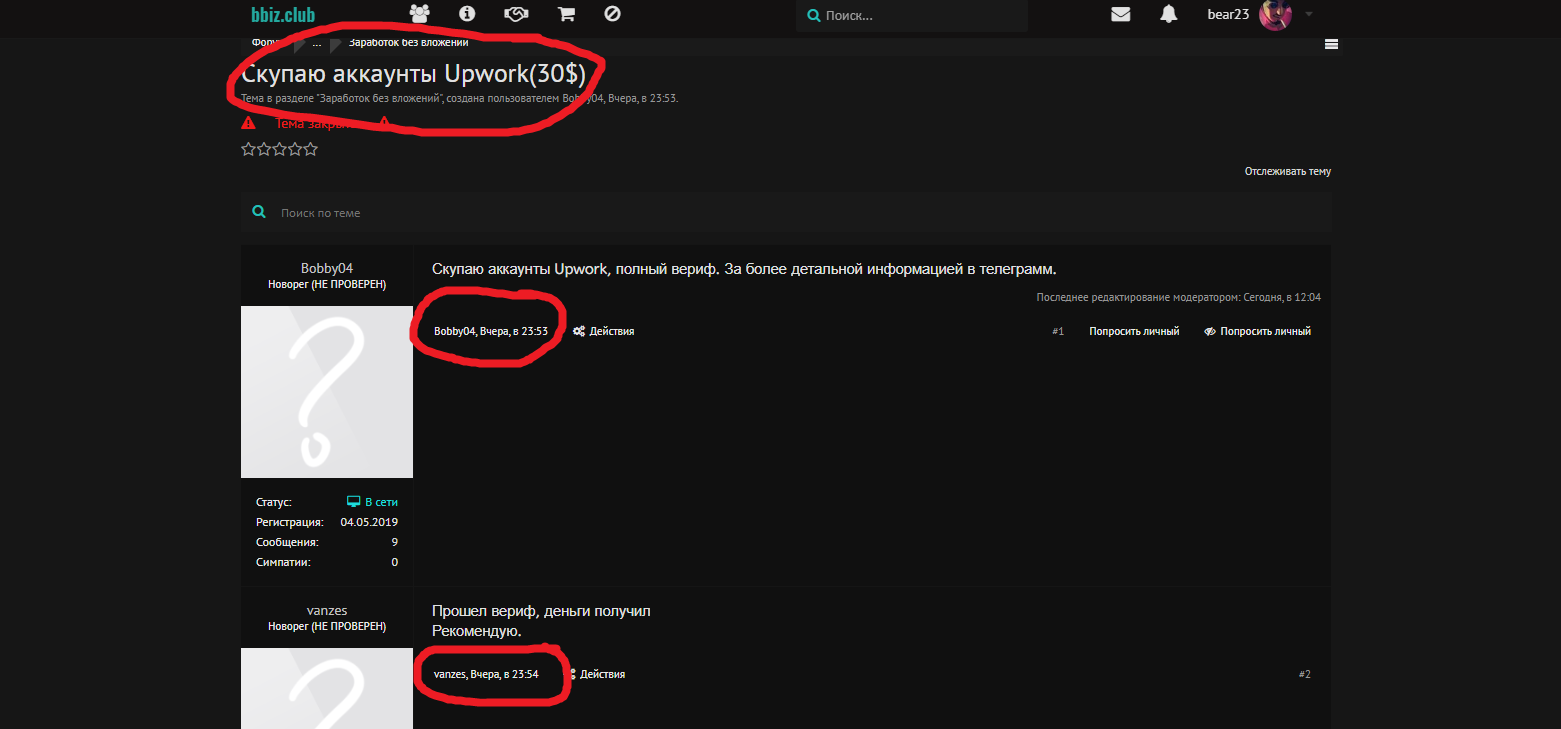The image size is (1561, 729).
Task: Open the Bobby04 username above avatar
Action: (x=327, y=268)
